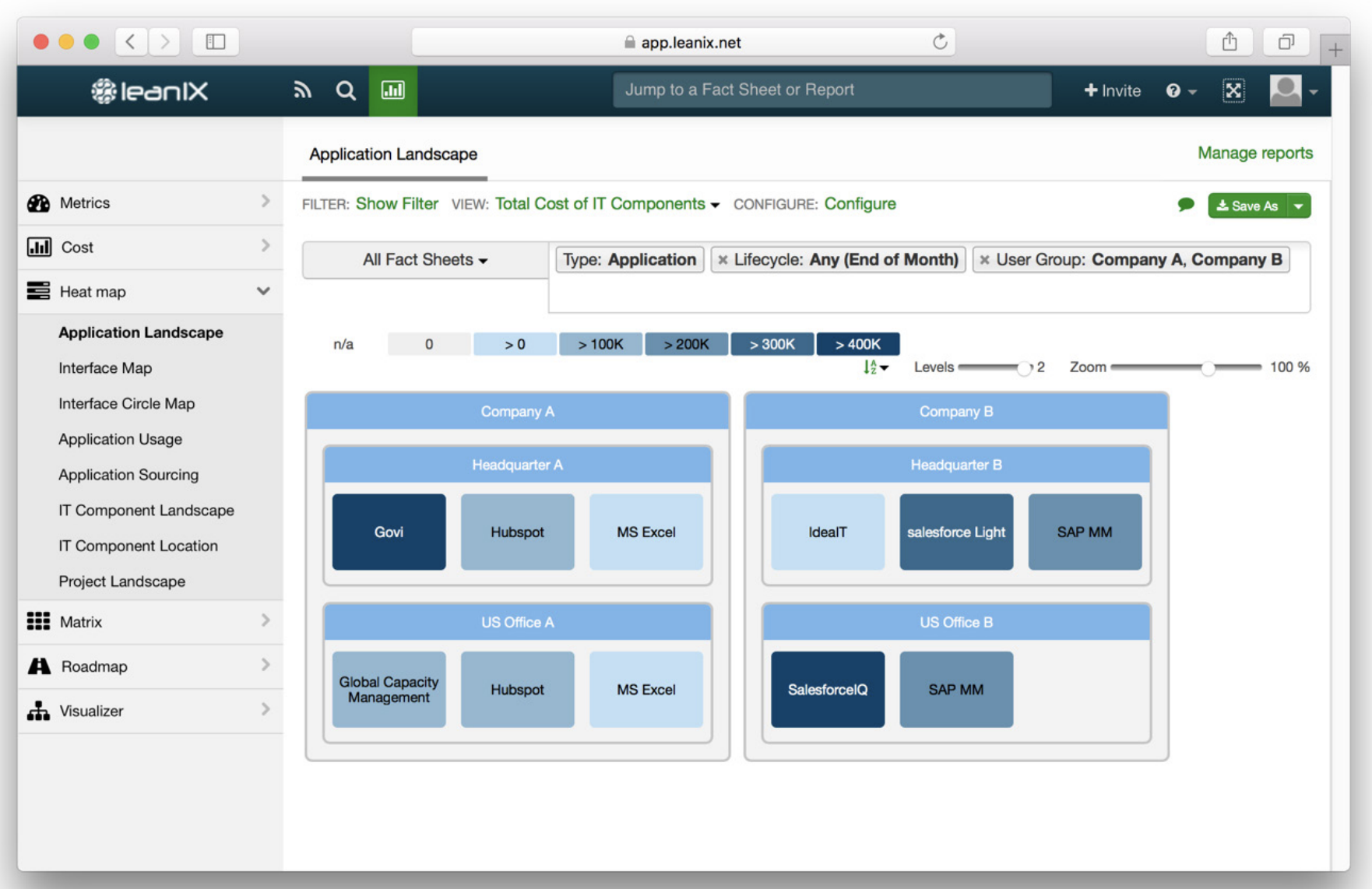Select Application Landscape in sidebar
This screenshot has width=1372, height=889.
click(141, 332)
